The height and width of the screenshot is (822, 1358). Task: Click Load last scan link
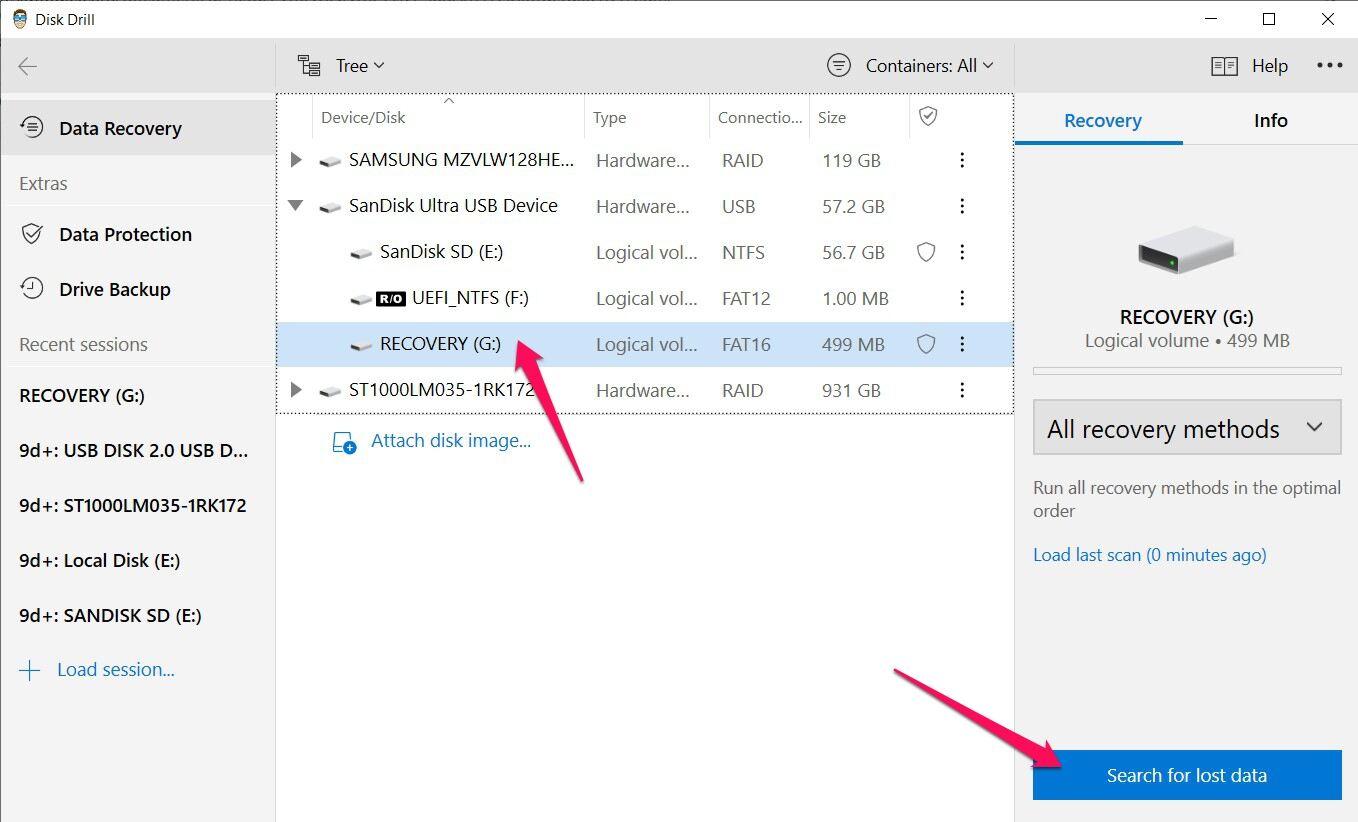1150,555
